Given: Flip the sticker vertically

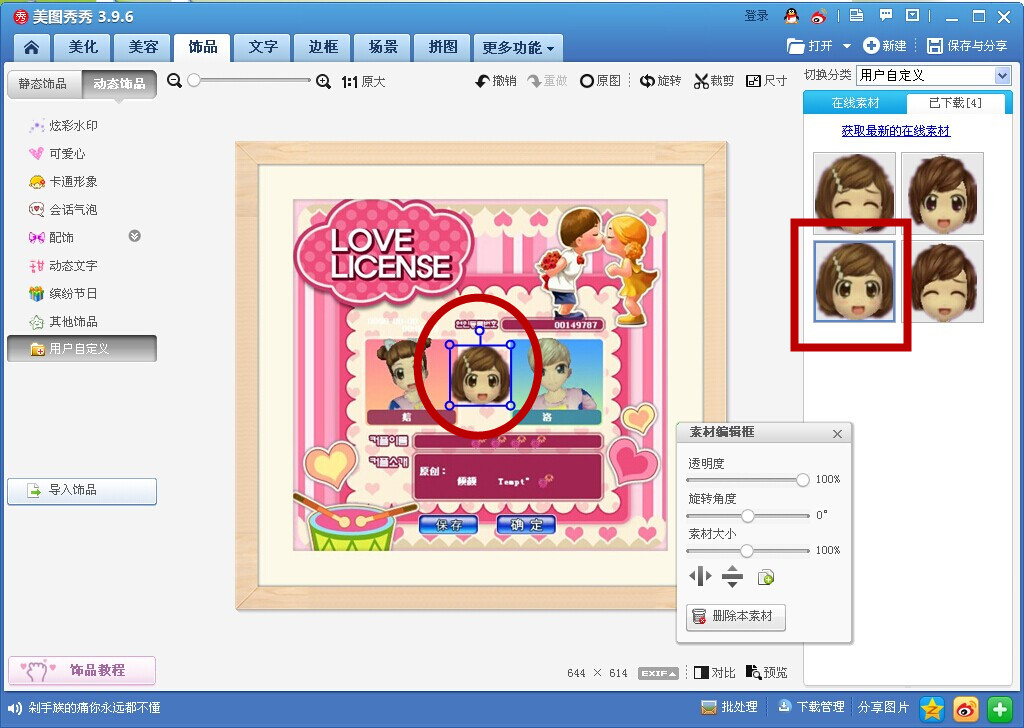Looking at the screenshot, I should tap(733, 577).
